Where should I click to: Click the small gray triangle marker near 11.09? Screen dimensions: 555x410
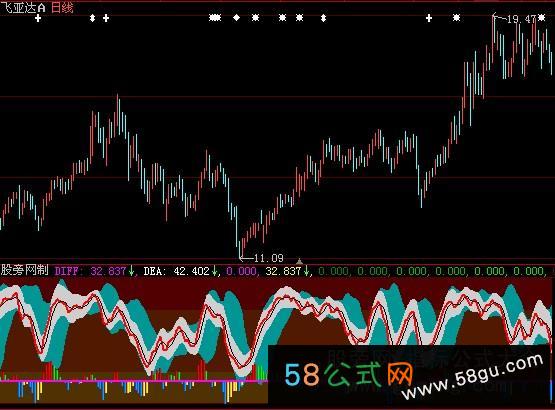pos(299,261)
